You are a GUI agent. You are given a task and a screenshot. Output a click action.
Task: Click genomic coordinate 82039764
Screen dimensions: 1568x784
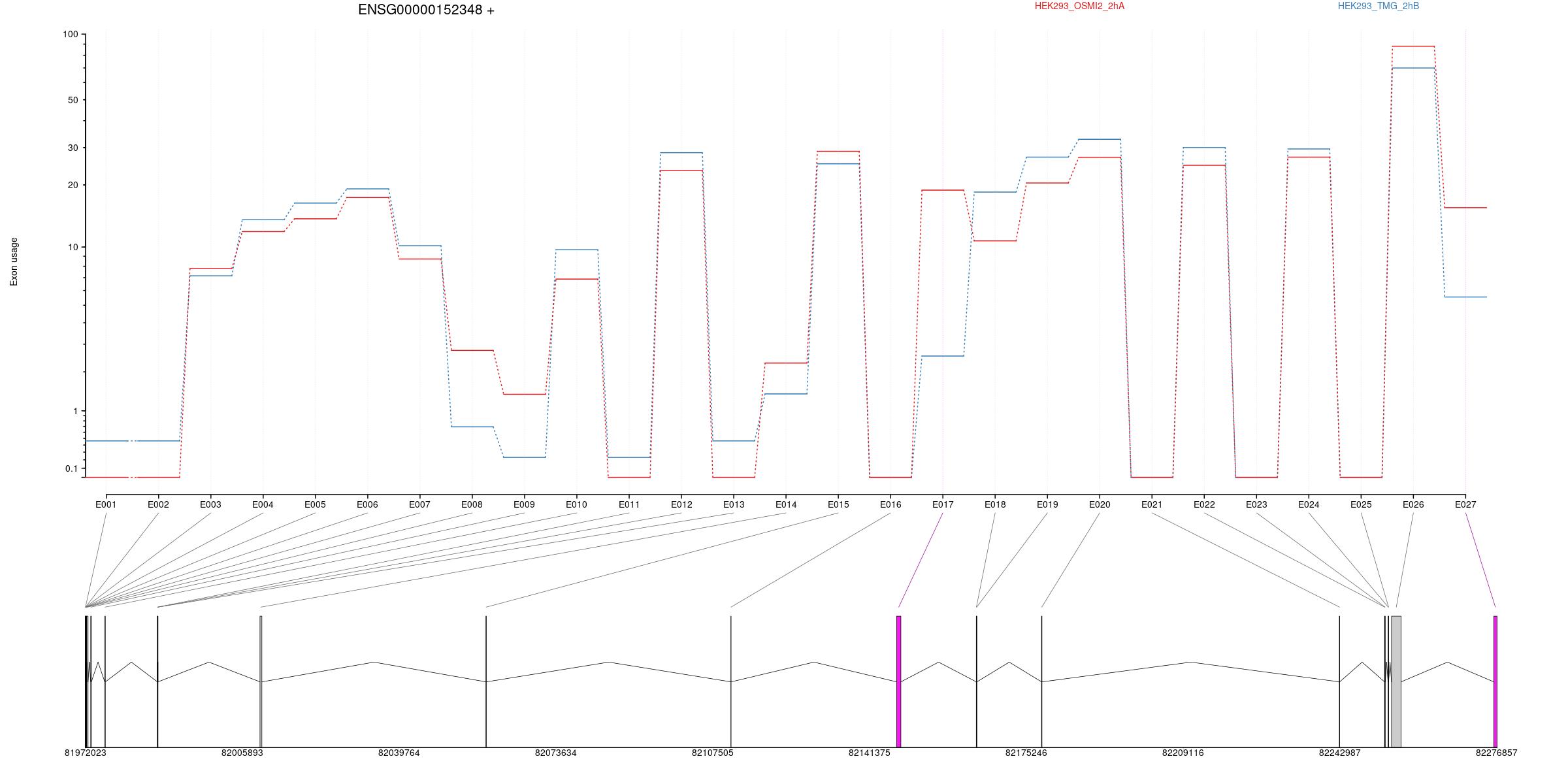tap(399, 753)
